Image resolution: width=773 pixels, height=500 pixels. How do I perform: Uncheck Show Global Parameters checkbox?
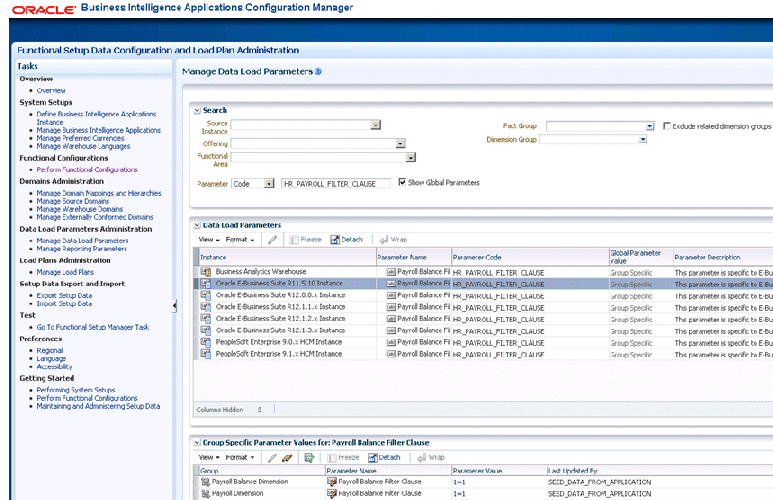coord(402,183)
